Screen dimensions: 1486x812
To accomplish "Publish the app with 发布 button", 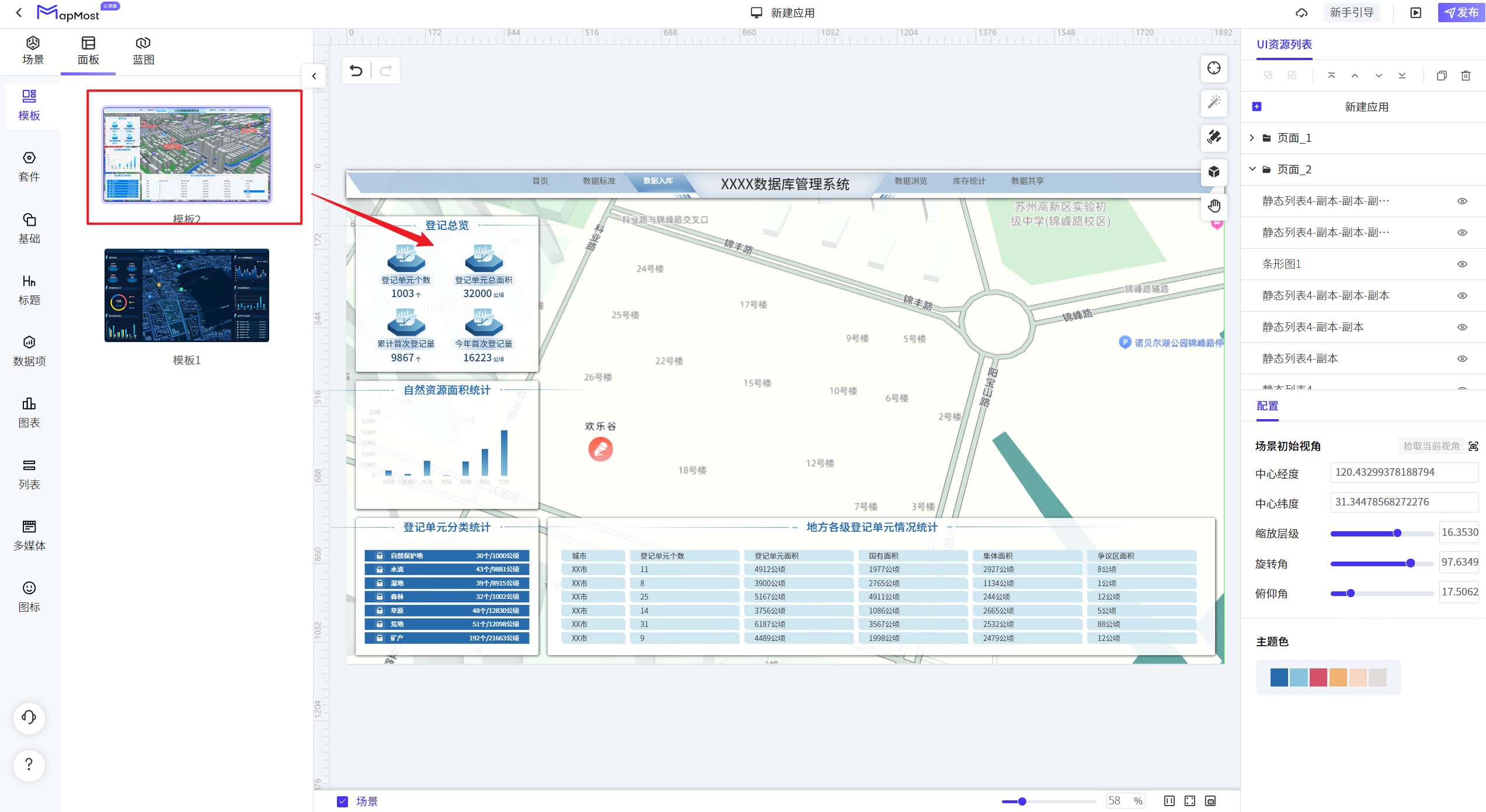I will click(1461, 13).
